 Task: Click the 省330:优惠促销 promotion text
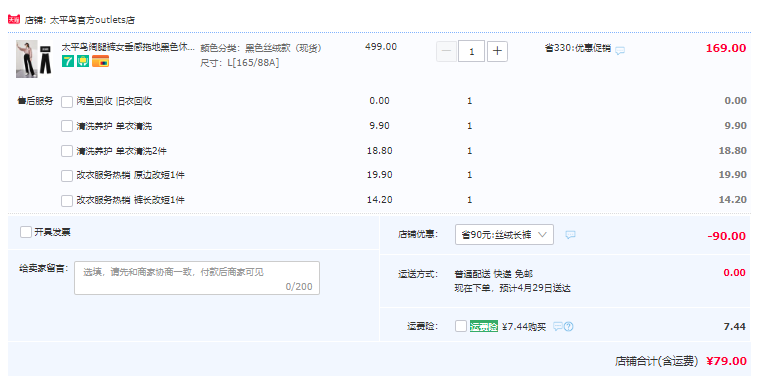tap(578, 48)
